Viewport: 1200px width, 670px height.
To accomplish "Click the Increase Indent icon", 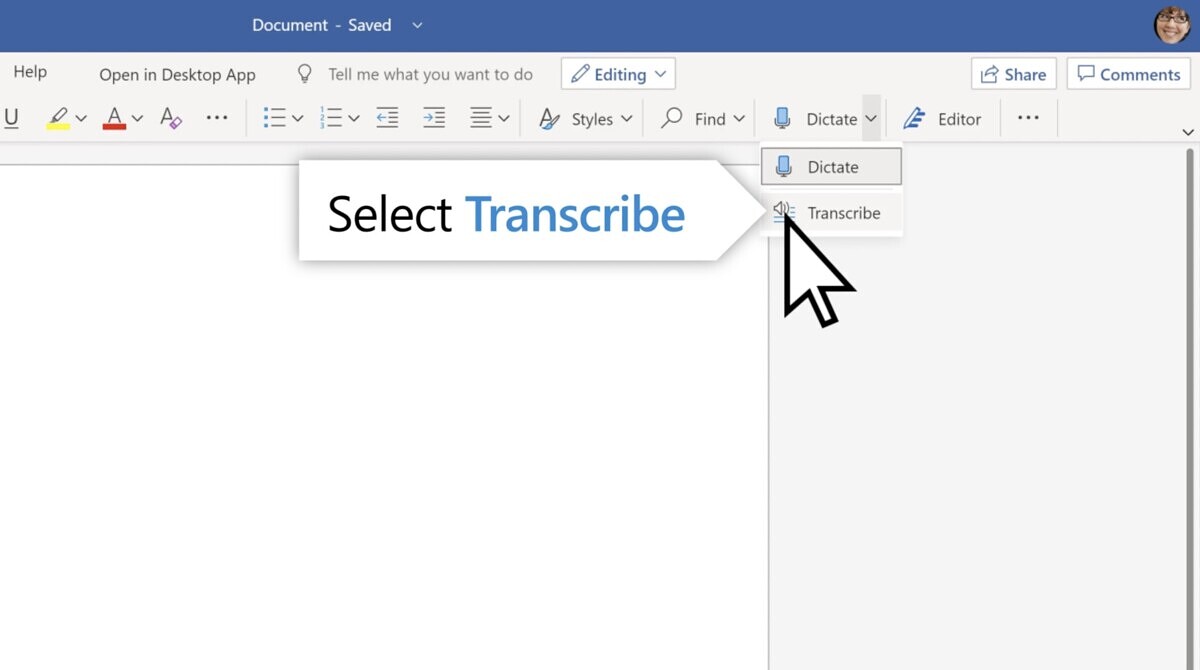I will pos(434,119).
